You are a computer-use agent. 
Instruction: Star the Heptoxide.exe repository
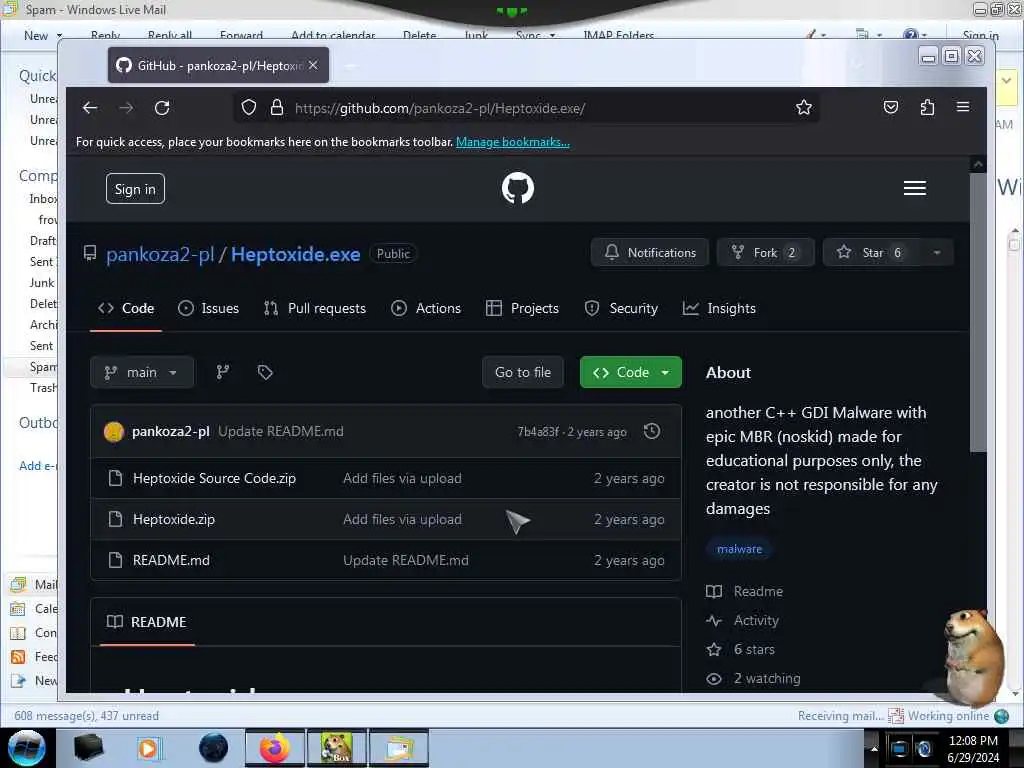click(872, 253)
